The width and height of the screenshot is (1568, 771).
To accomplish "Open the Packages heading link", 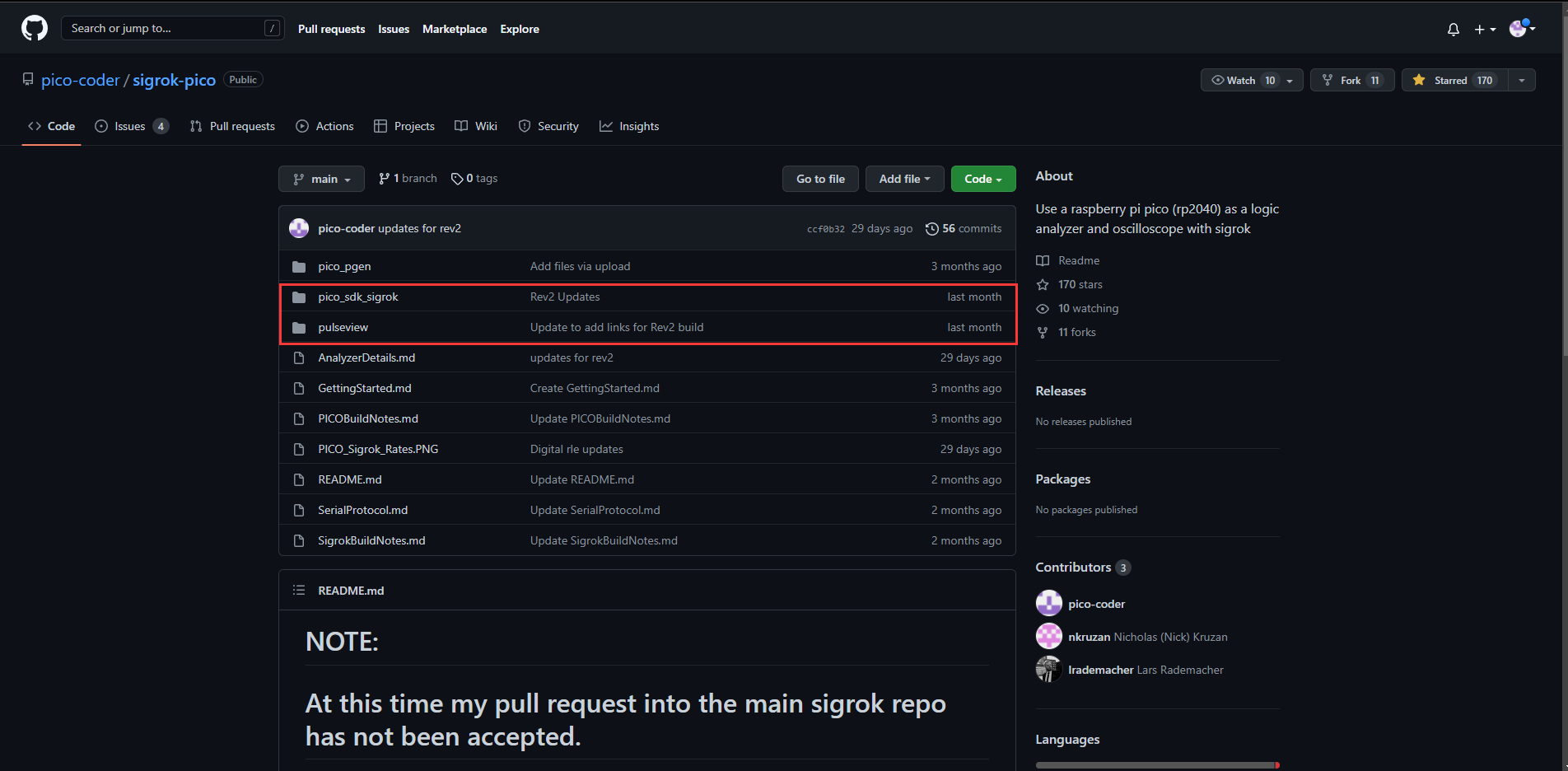I will coord(1062,479).
